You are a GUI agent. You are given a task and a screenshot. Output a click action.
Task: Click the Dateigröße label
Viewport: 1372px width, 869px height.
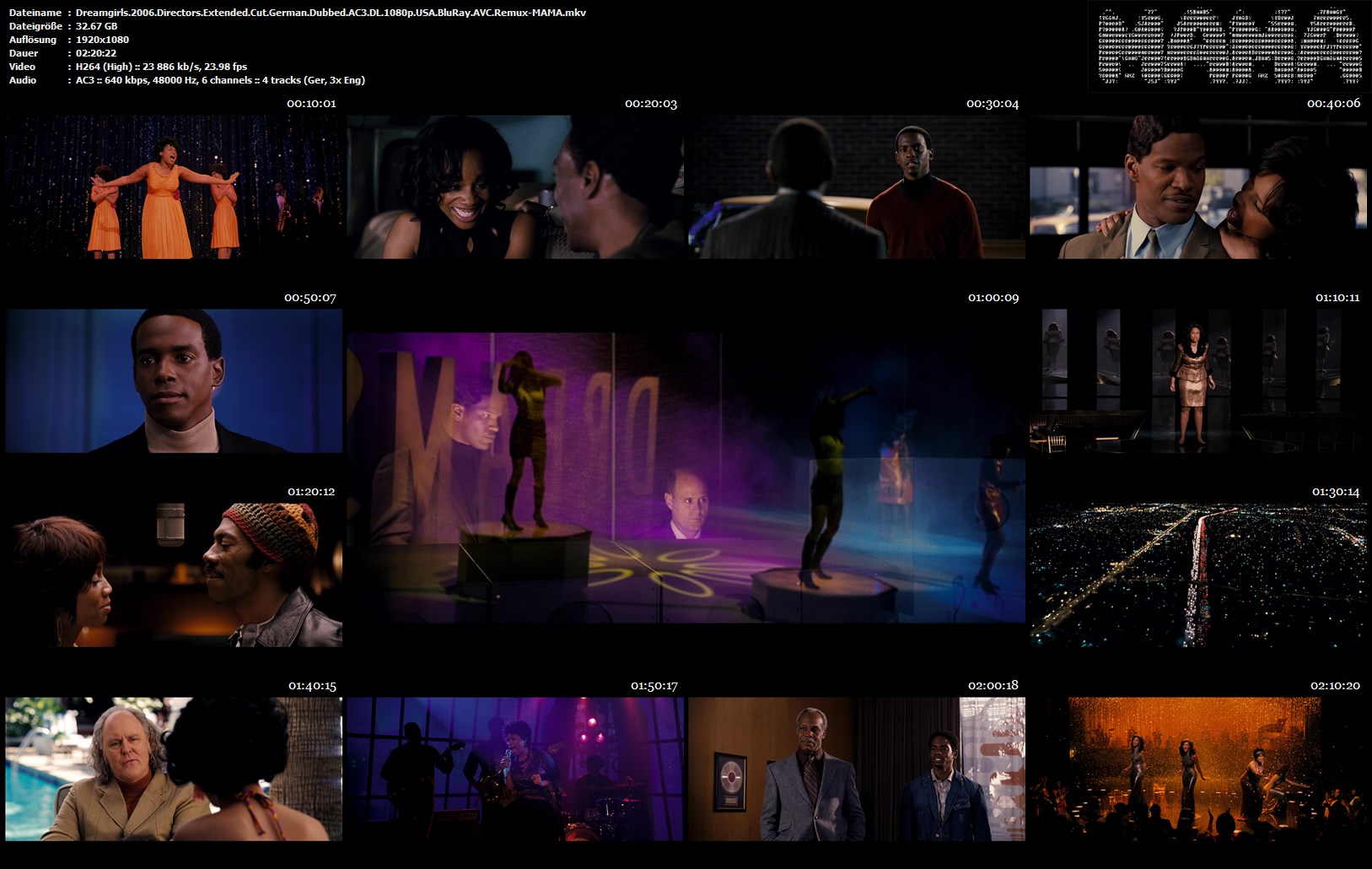(35, 26)
